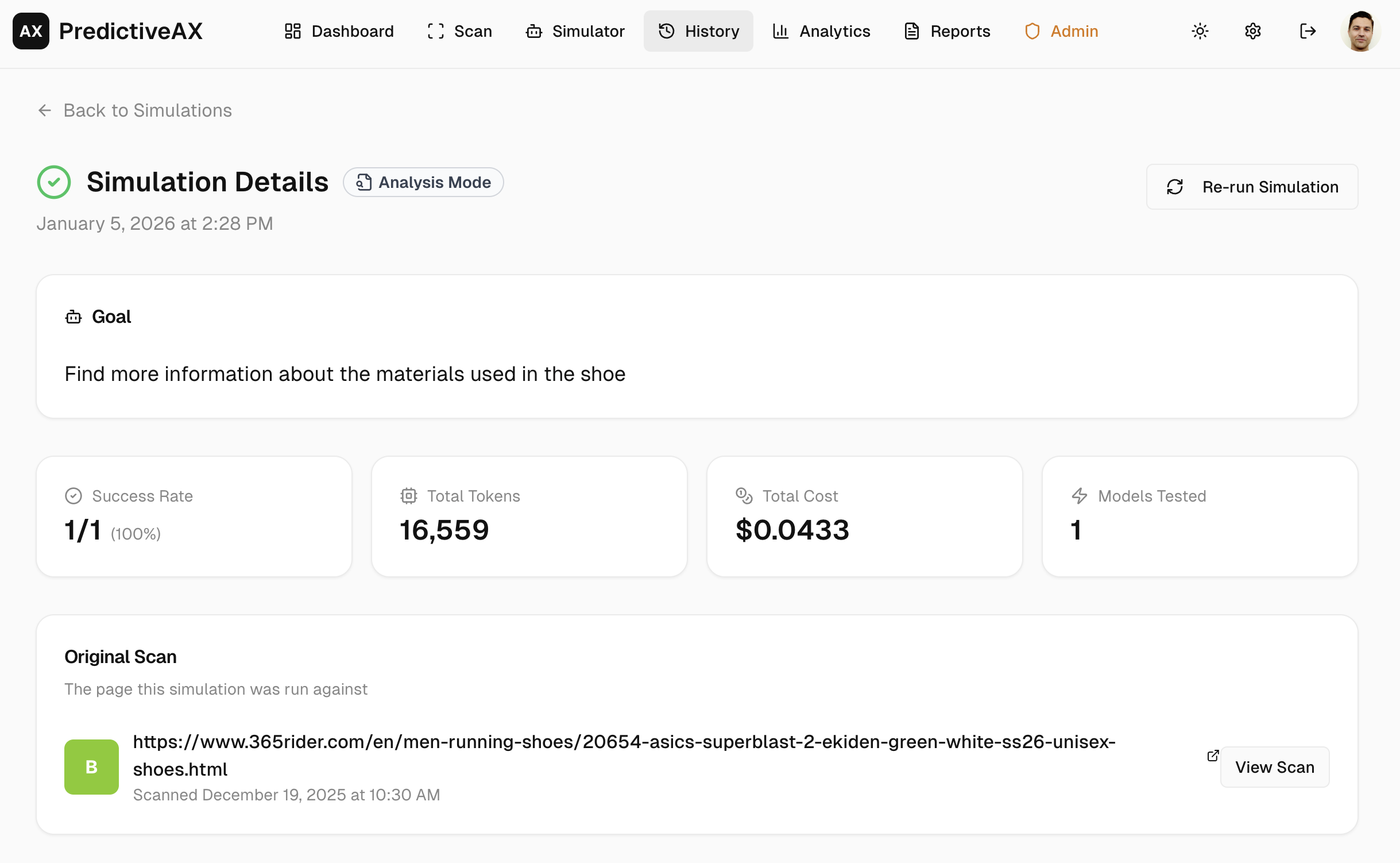This screenshot has height=863, width=1400.
Task: Open the user profile avatar
Action: 1360,31
